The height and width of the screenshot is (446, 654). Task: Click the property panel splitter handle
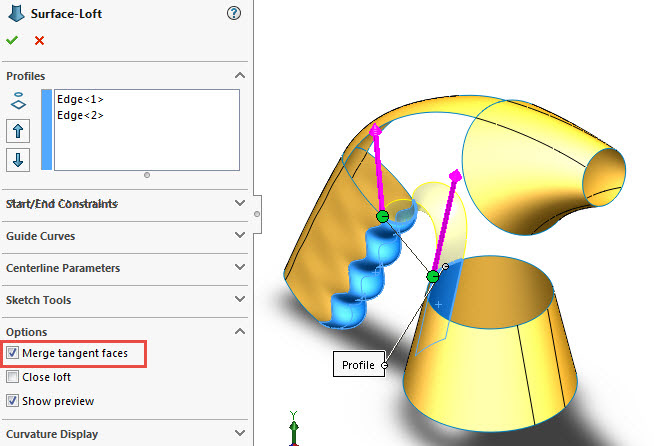(257, 214)
